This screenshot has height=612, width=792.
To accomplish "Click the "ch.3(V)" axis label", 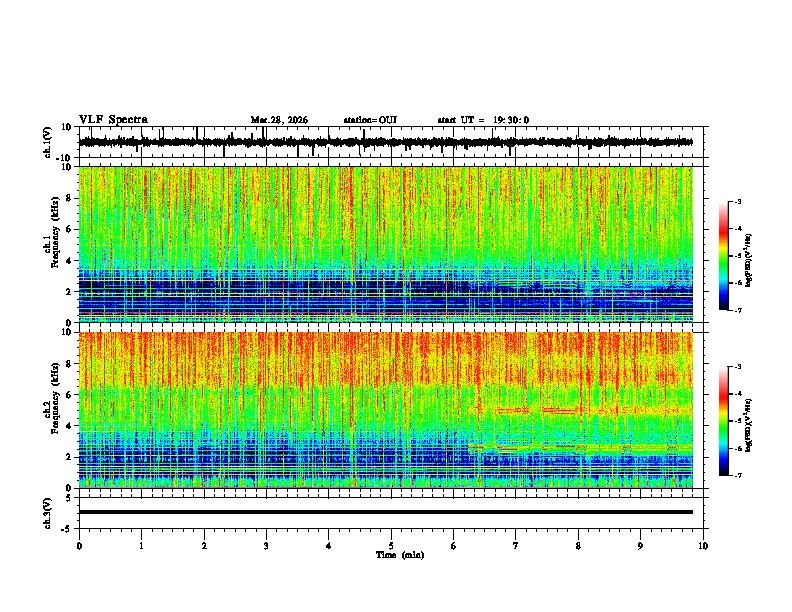I will pos(48,513).
